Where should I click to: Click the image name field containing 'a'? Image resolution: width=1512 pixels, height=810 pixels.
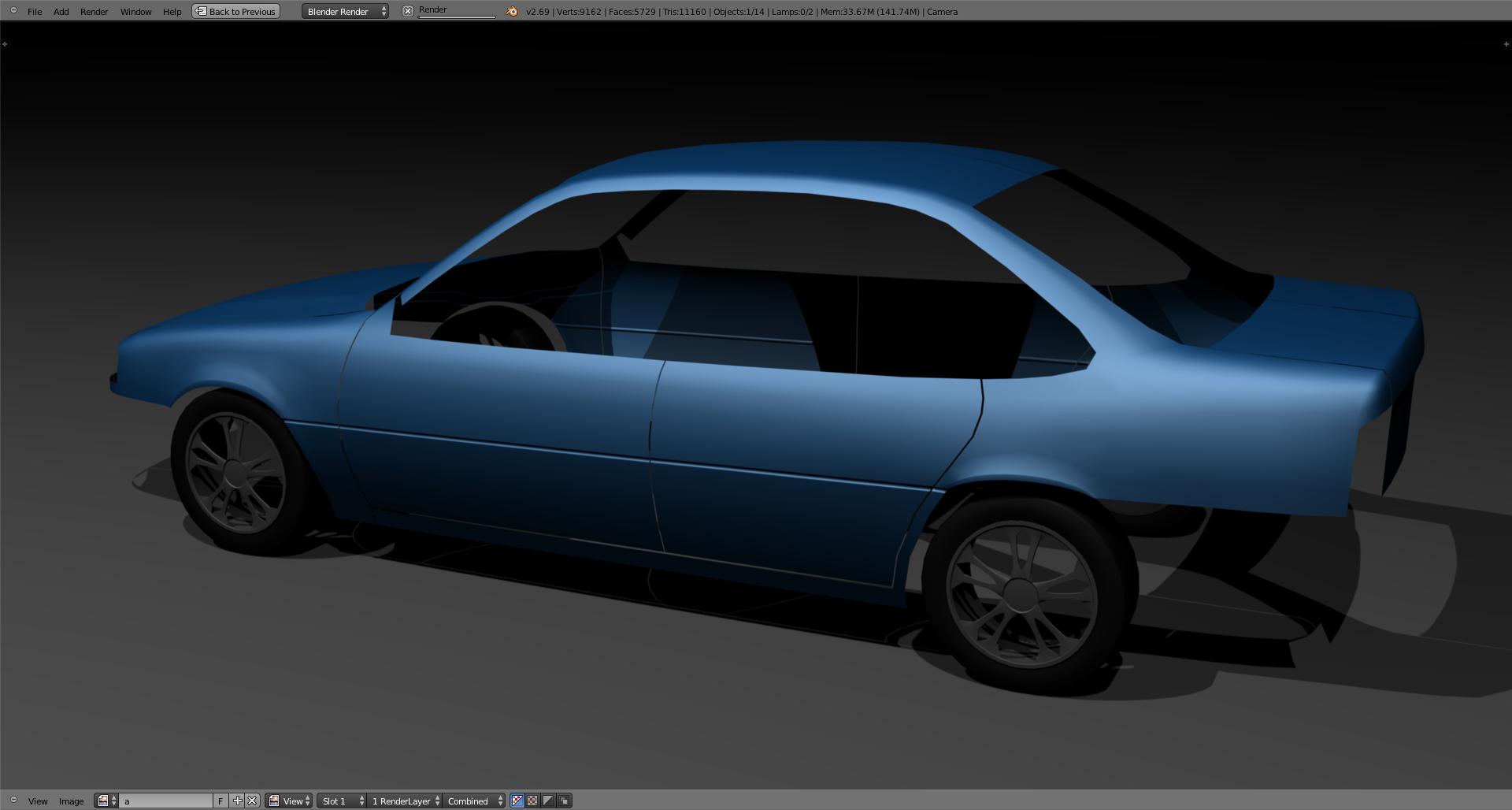(165, 801)
